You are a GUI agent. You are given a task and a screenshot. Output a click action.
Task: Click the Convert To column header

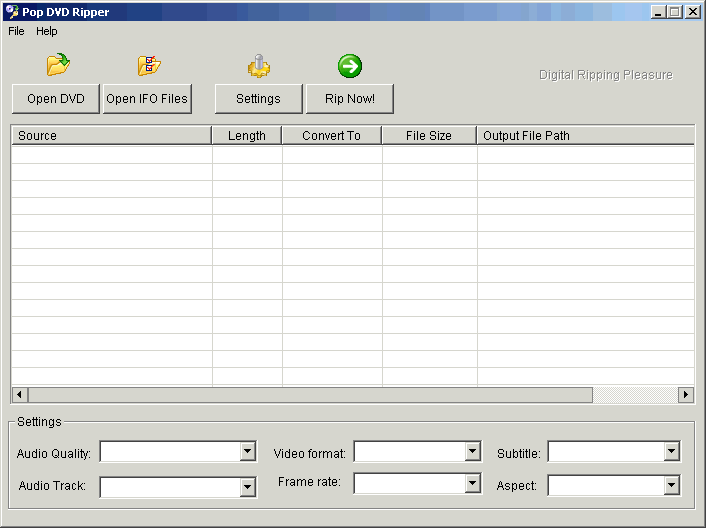point(332,135)
